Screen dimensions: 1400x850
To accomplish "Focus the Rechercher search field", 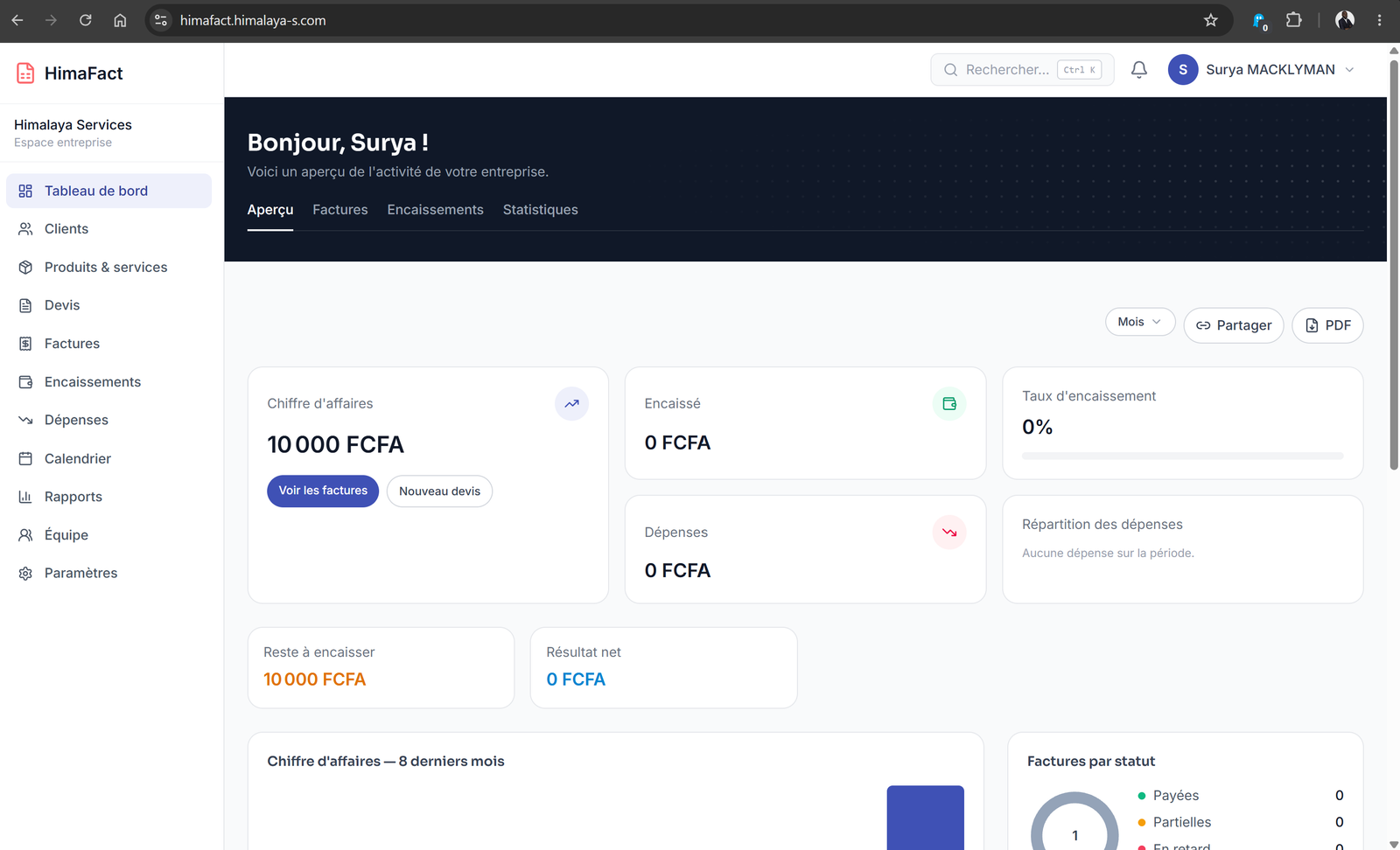I will pyautogui.click(x=1022, y=70).
